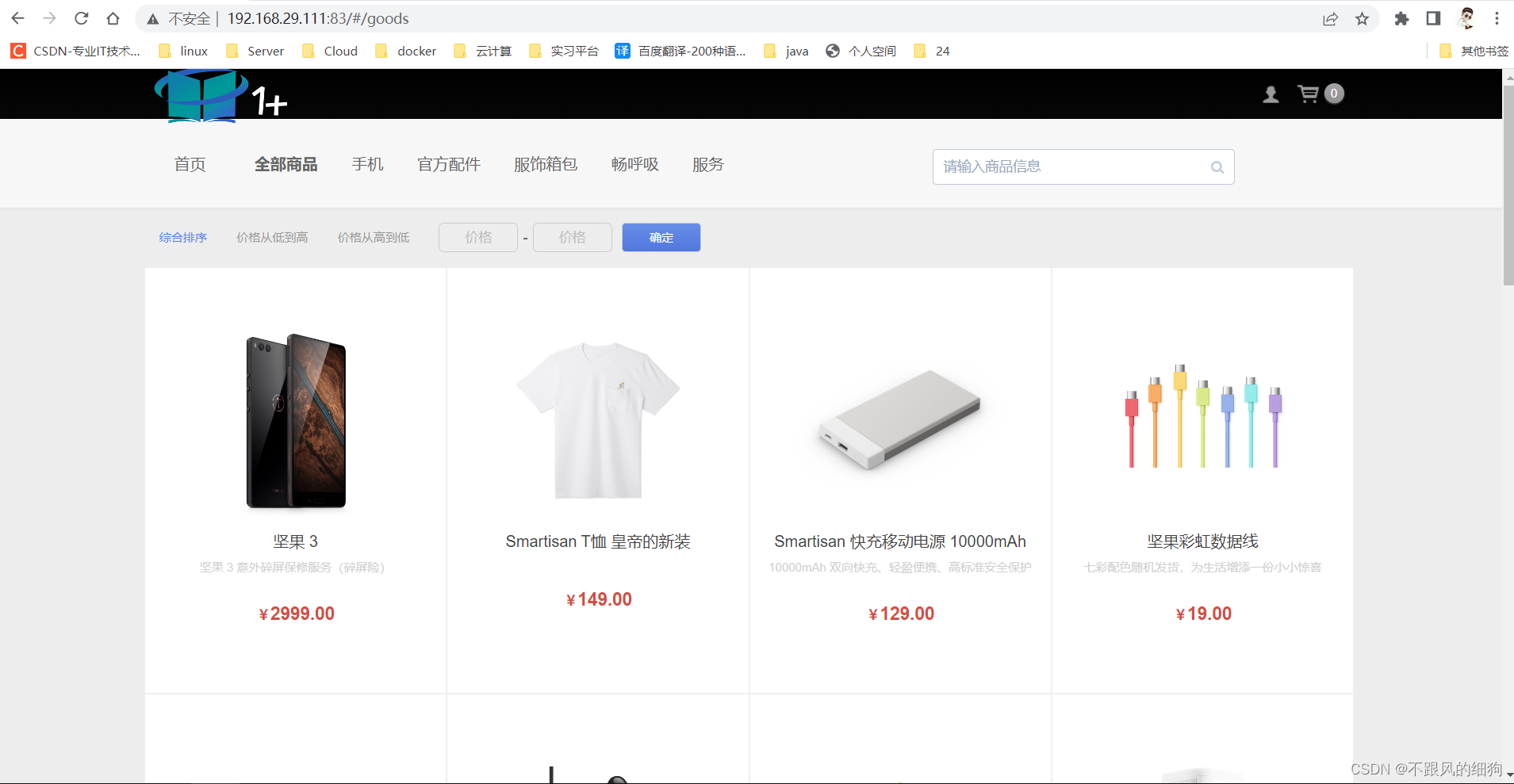Click the search magnifier icon
1514x784 pixels.
click(x=1217, y=167)
